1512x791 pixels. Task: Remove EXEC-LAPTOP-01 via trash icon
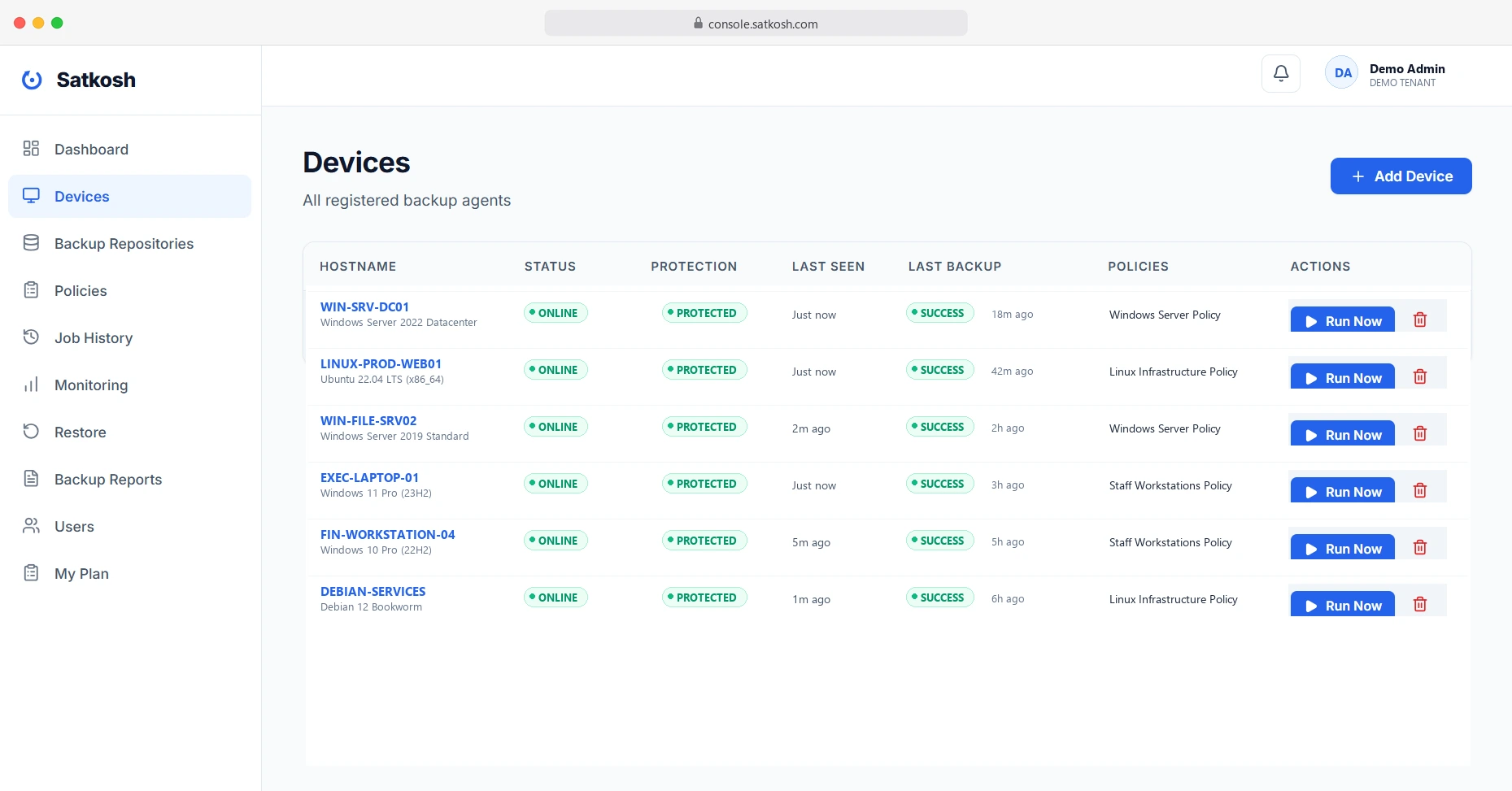tap(1420, 490)
